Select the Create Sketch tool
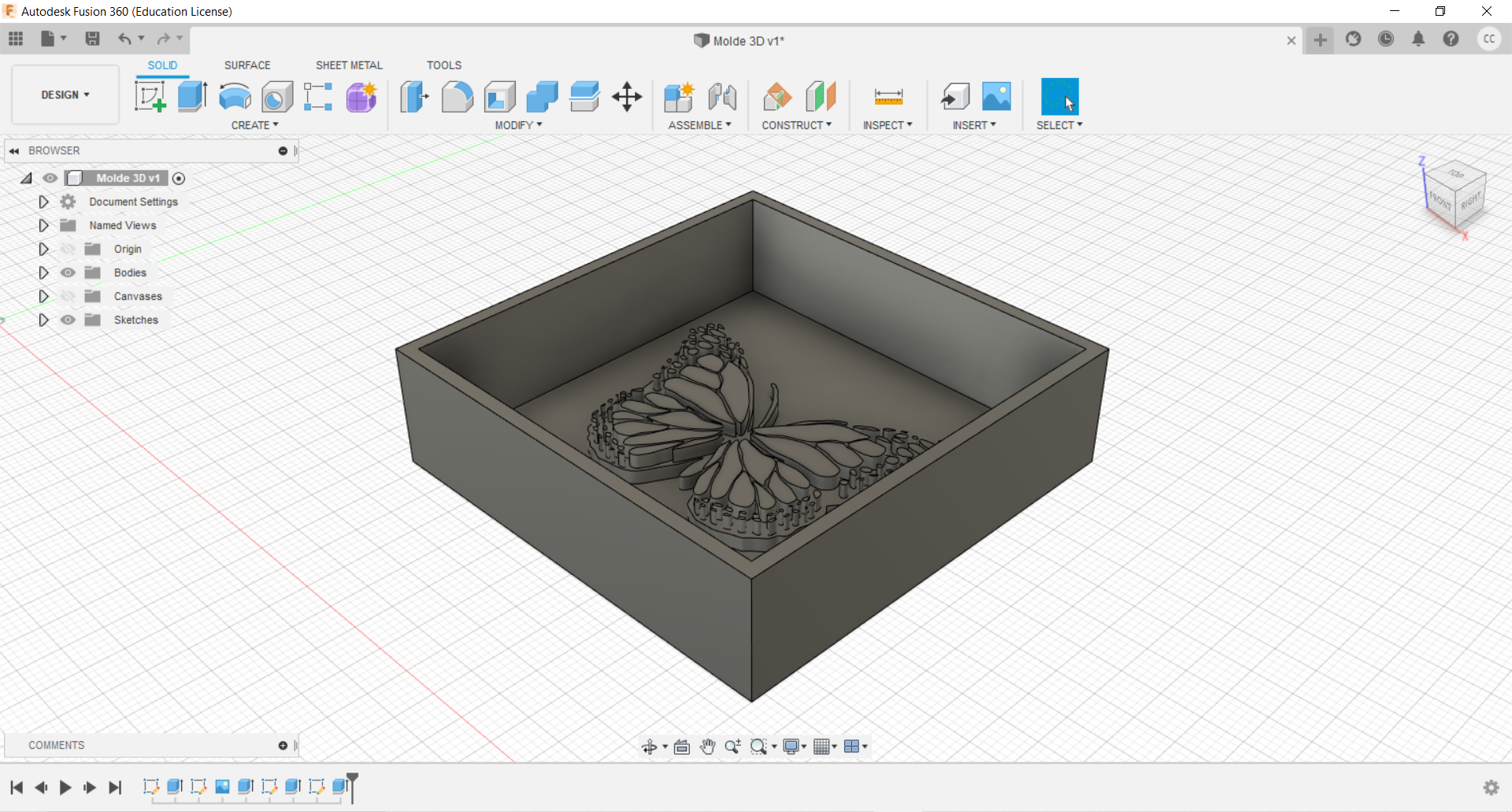This screenshot has width=1512, height=812. tap(150, 96)
